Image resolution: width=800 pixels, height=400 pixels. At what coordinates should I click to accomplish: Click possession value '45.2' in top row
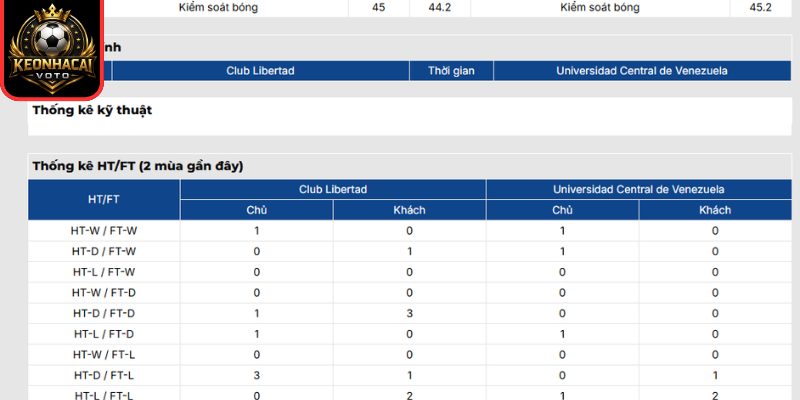coord(761,8)
